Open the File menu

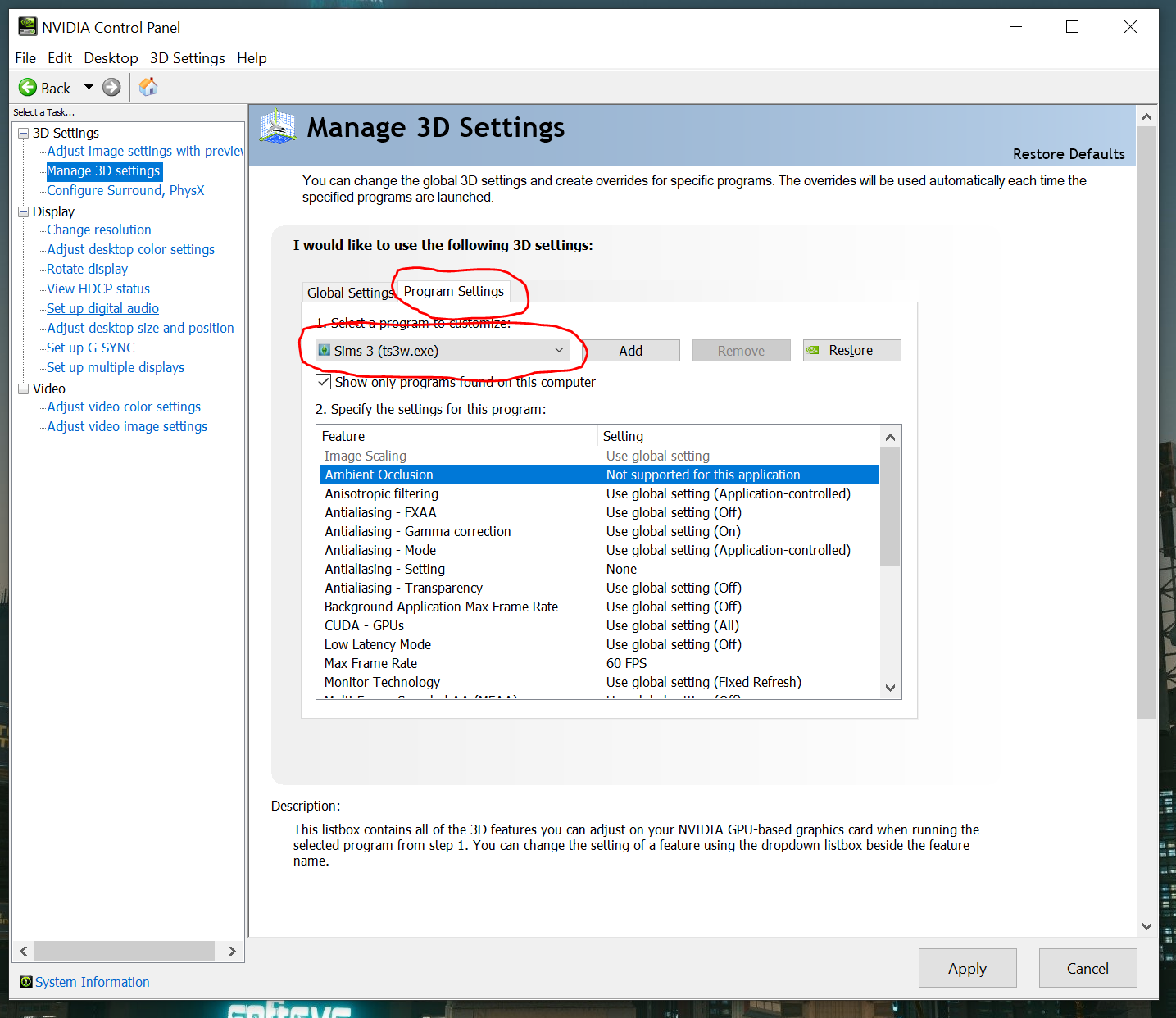[x=25, y=58]
